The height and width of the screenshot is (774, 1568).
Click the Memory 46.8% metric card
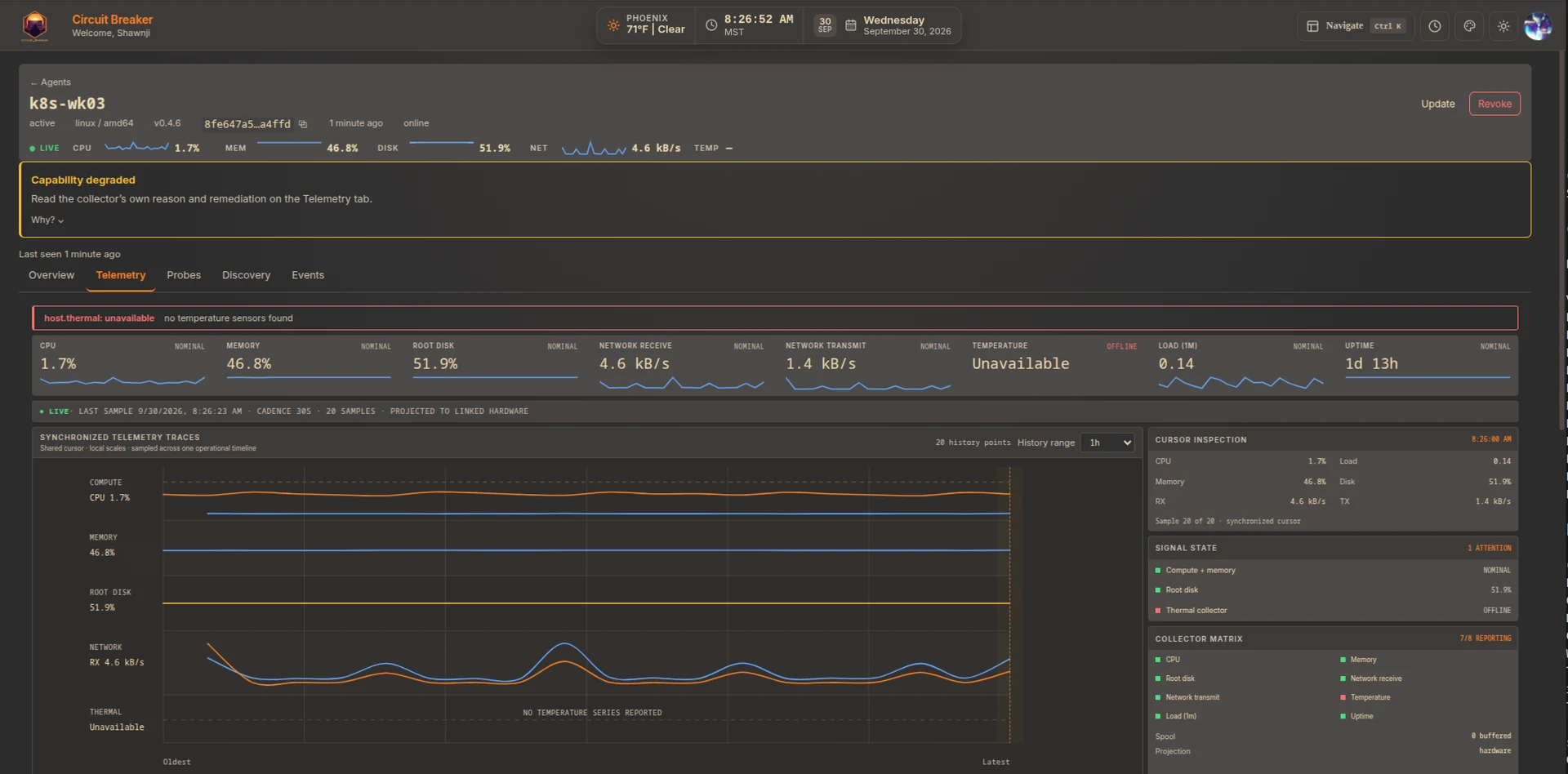coord(309,364)
